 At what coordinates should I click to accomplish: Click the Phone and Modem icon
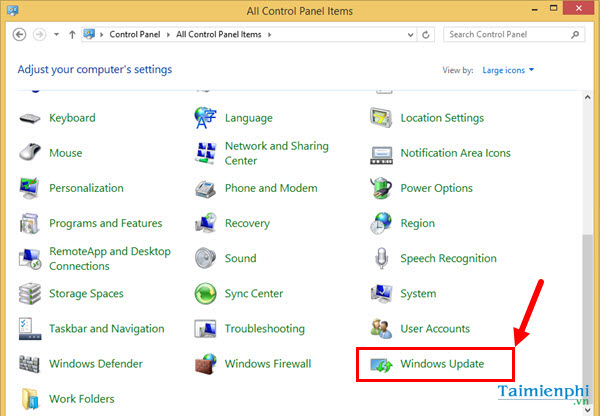click(205, 188)
